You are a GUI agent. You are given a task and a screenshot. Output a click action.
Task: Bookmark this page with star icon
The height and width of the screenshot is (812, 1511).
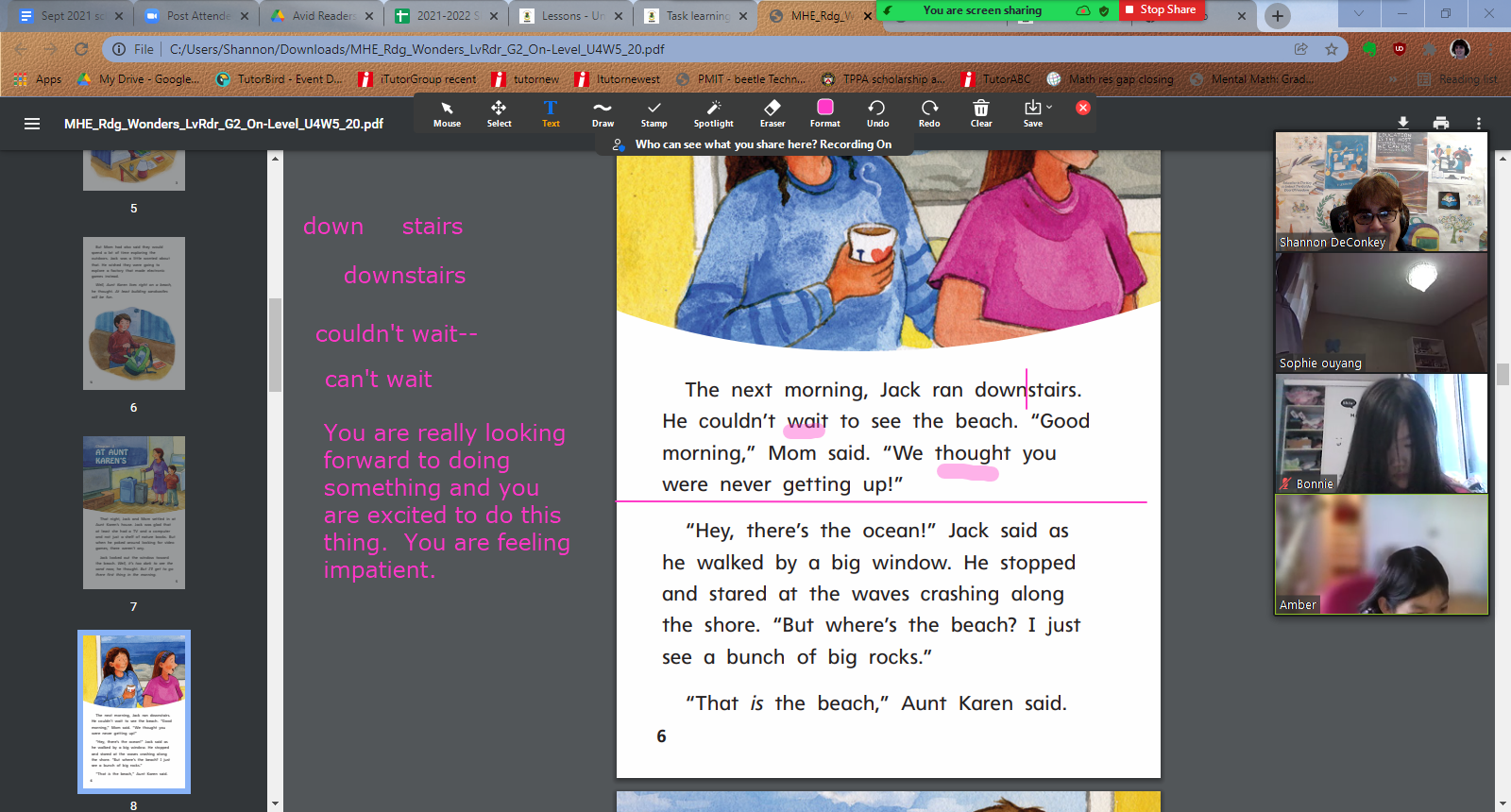tap(1332, 49)
